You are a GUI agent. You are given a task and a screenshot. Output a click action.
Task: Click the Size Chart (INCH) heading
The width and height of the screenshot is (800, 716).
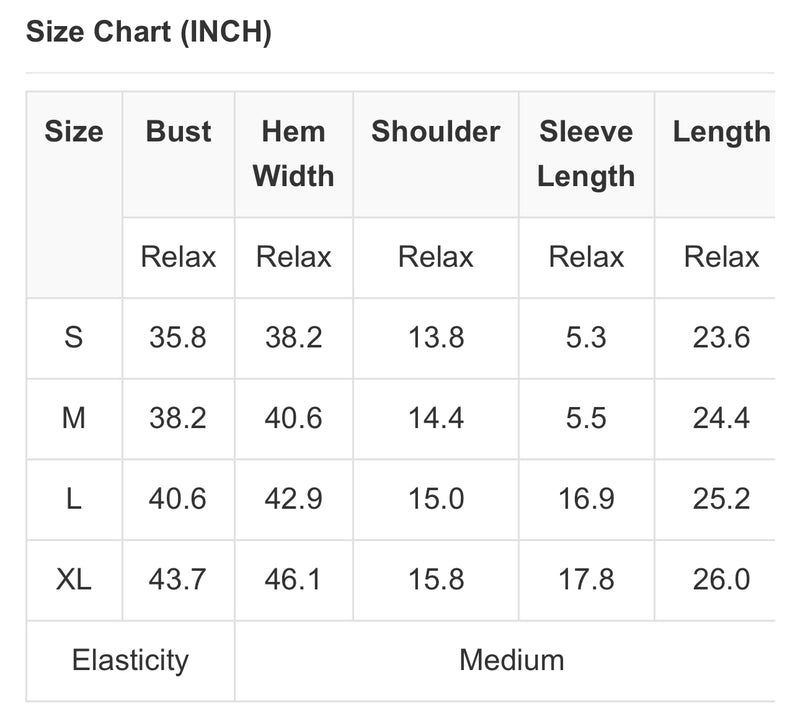click(x=148, y=32)
